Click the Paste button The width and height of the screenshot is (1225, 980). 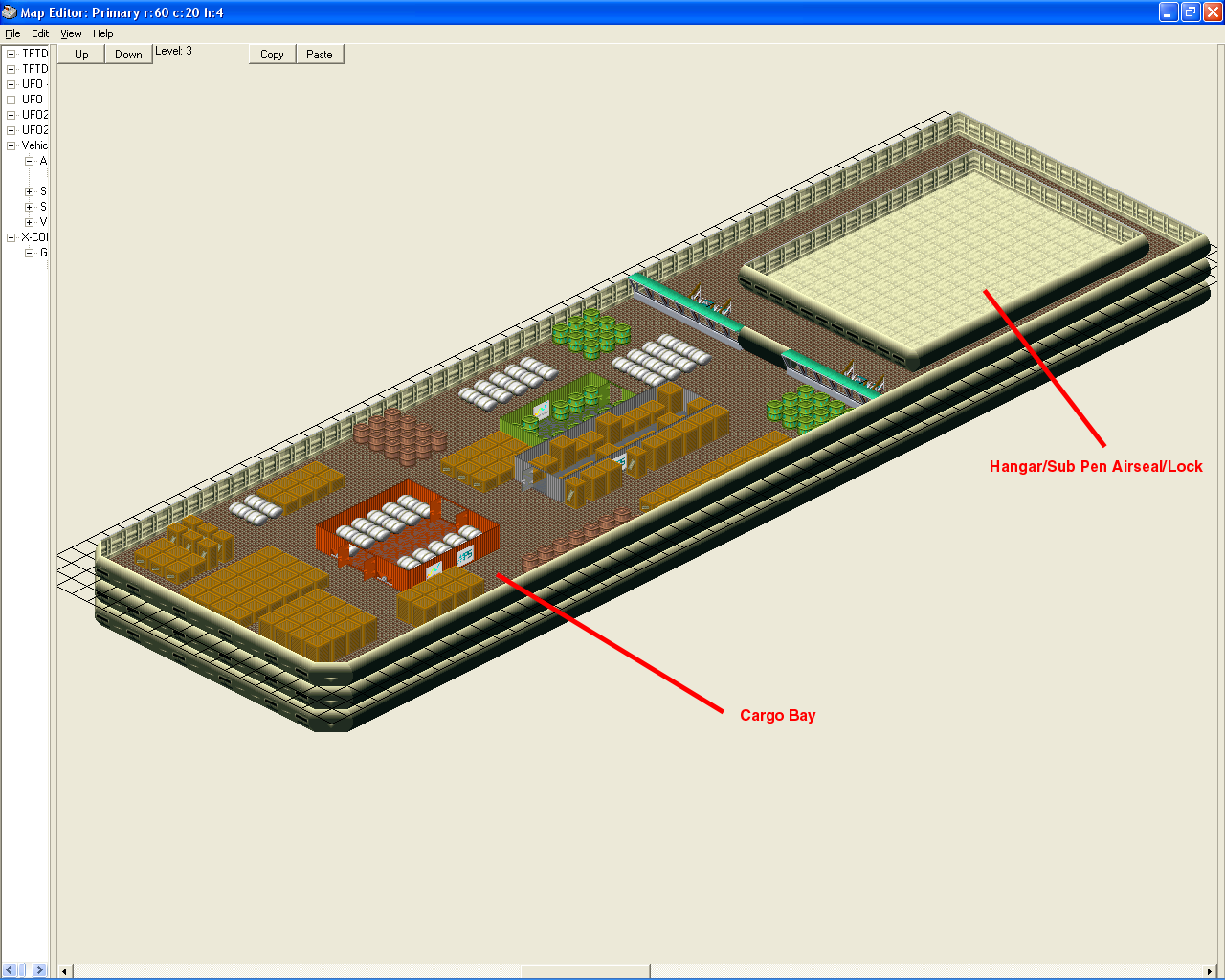coord(320,55)
